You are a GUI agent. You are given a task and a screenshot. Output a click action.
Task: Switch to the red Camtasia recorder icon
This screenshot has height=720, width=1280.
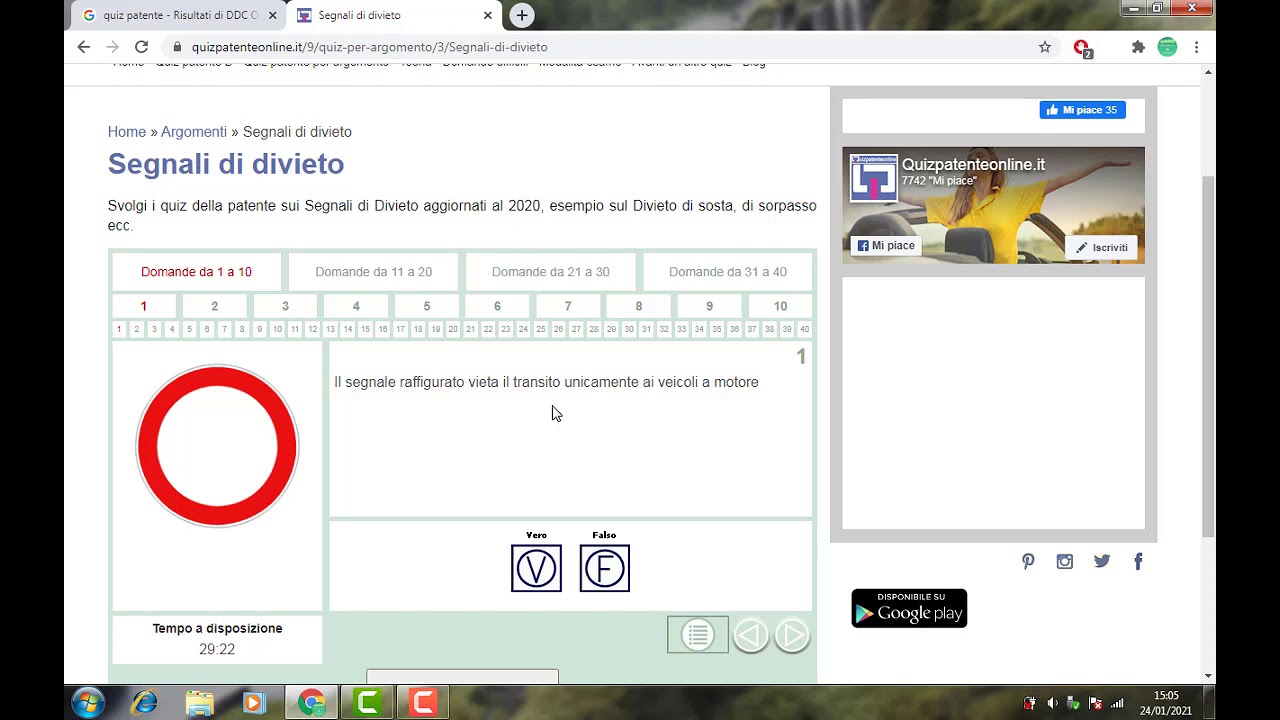coord(424,703)
